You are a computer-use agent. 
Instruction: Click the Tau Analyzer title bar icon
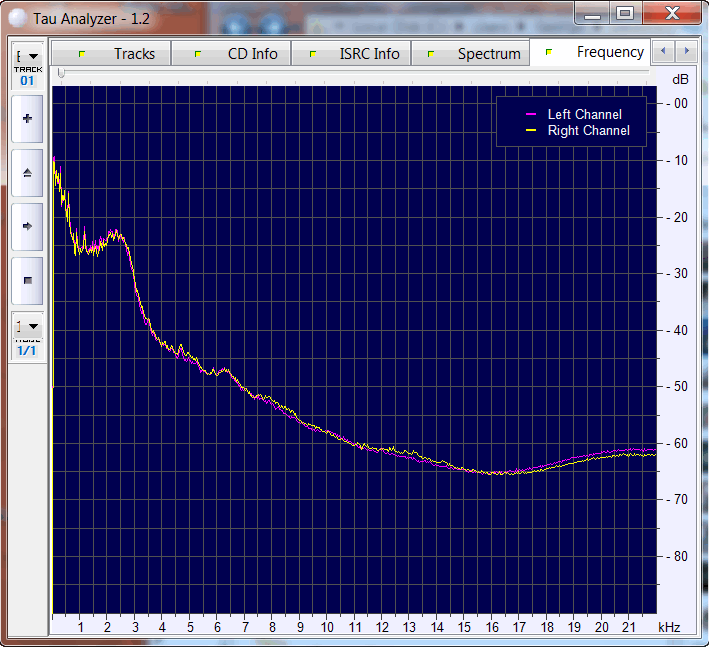click(x=18, y=17)
